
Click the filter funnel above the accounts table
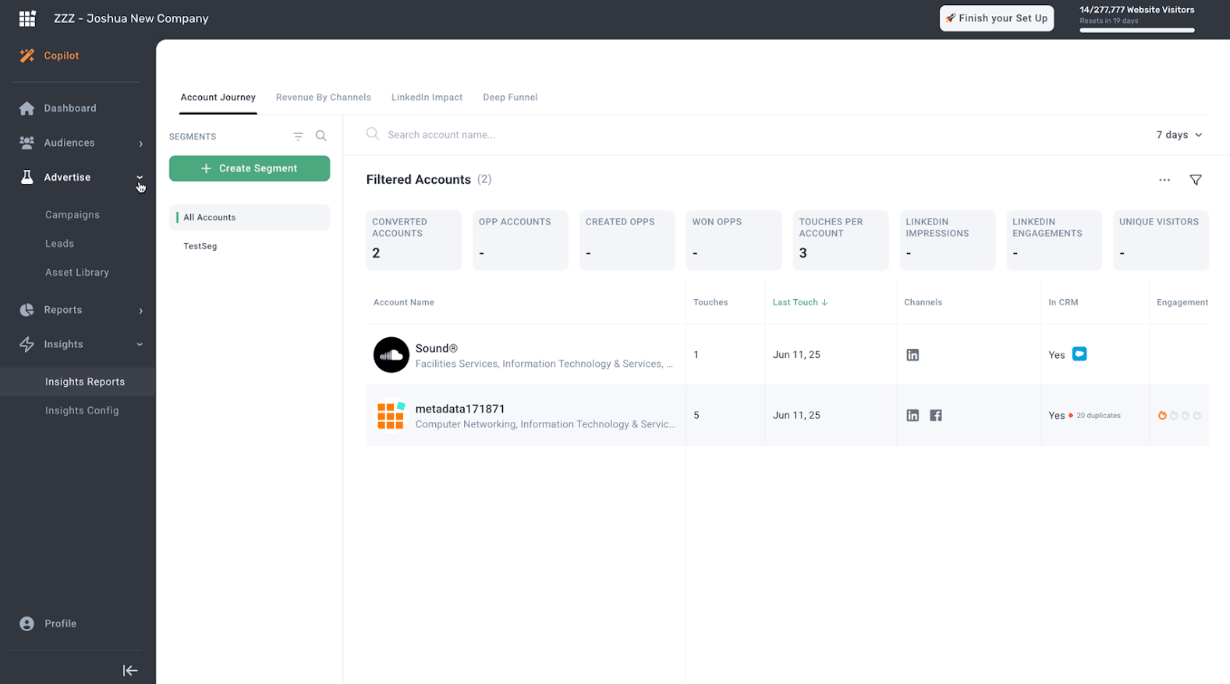point(1196,180)
